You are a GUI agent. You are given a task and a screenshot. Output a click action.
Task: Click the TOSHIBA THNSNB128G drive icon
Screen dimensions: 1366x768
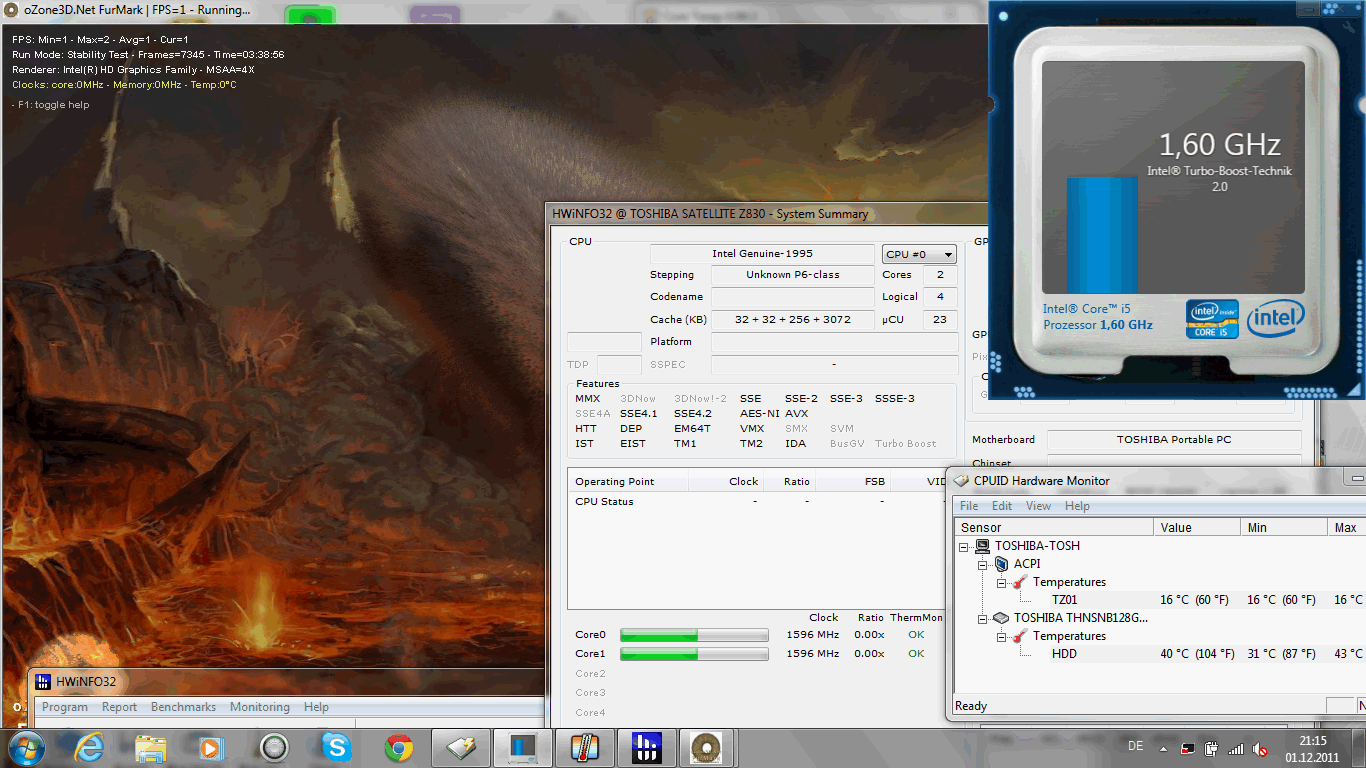1002,618
